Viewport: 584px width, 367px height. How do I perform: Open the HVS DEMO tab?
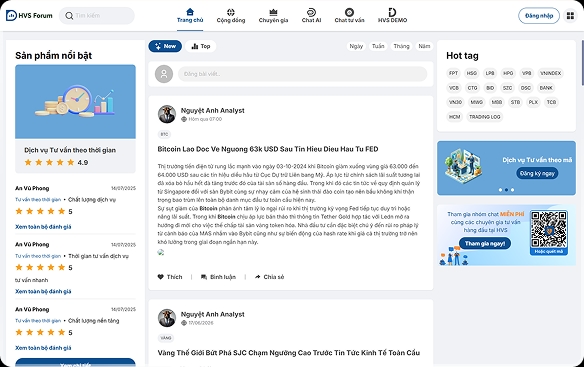tap(393, 16)
